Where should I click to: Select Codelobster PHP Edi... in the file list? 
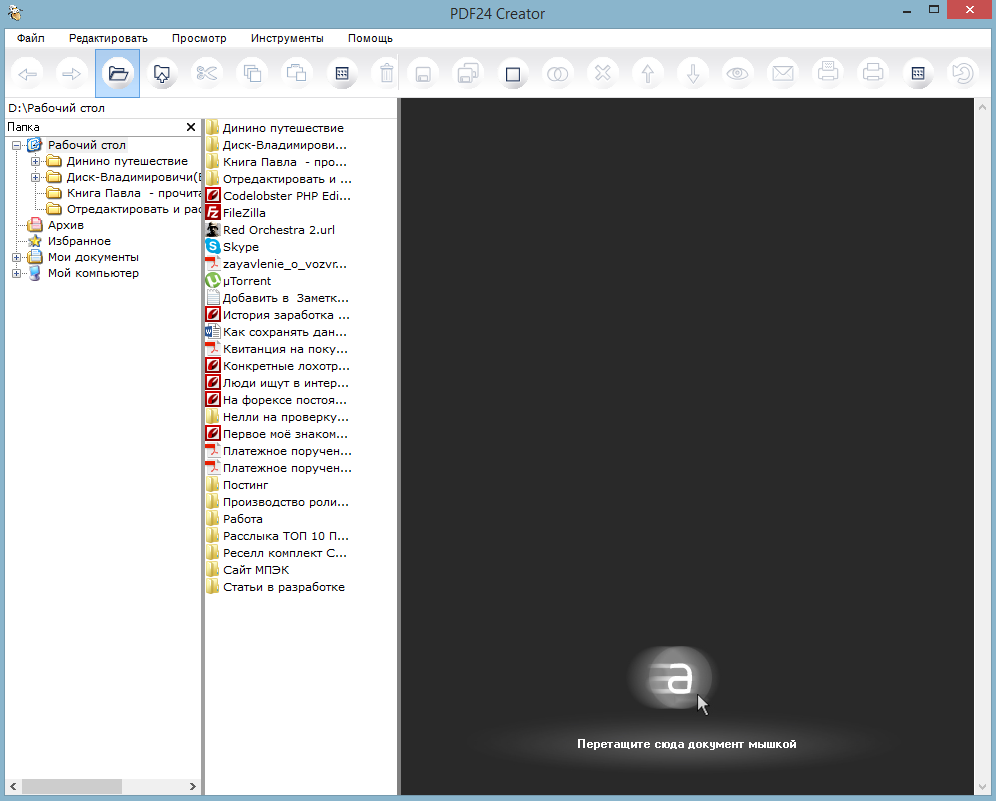coord(279,196)
